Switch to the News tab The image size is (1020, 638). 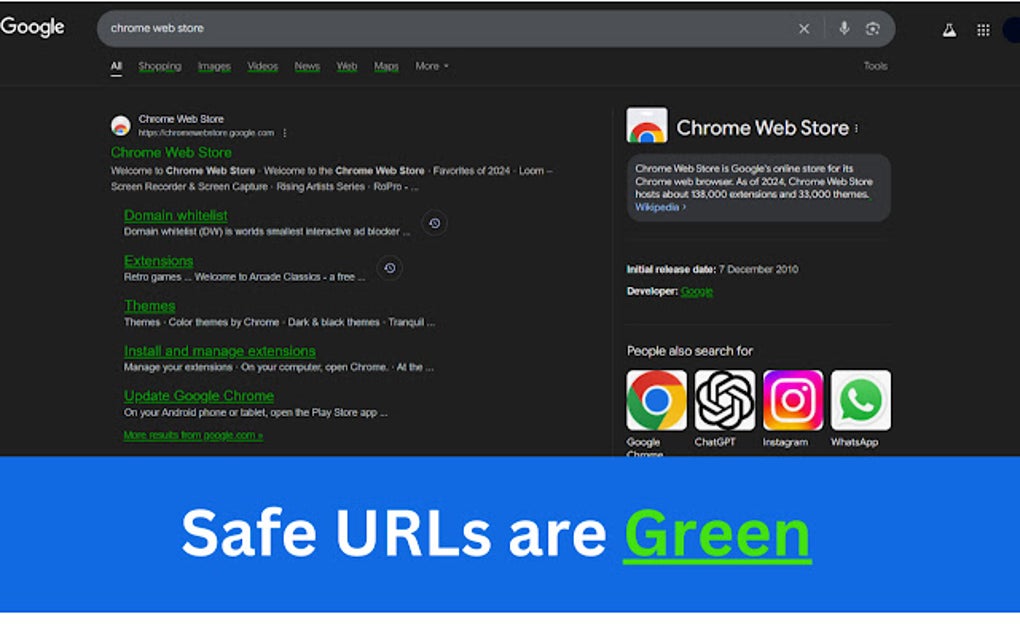(x=306, y=66)
